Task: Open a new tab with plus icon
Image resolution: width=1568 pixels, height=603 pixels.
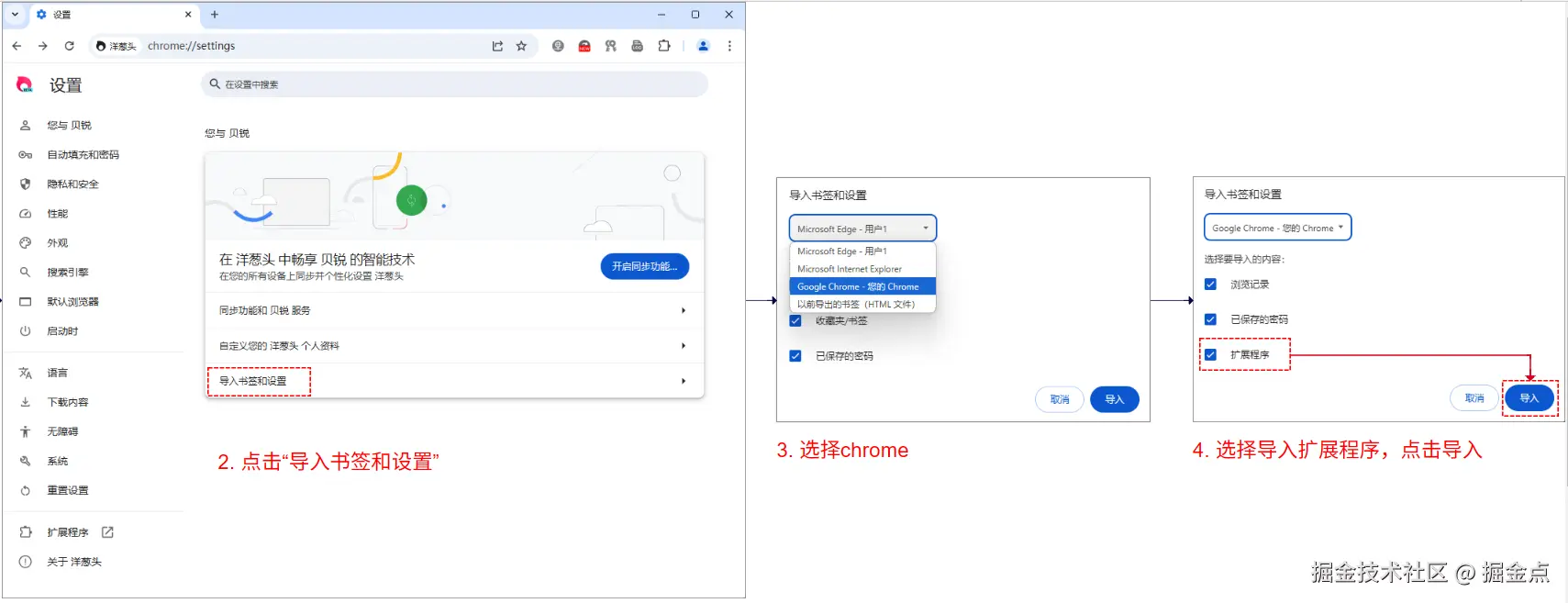Action: point(215,15)
